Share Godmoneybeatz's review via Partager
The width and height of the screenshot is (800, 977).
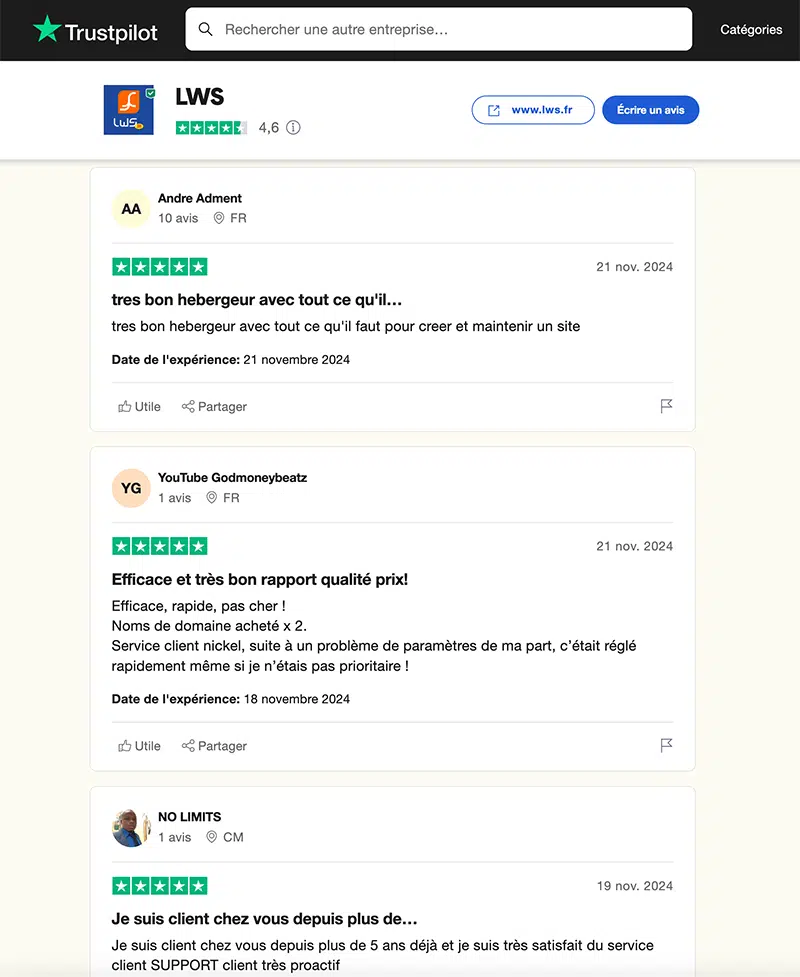coord(214,746)
